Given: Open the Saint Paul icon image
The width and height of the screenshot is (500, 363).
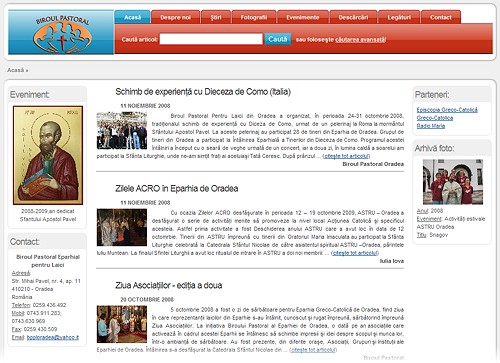Looking at the screenshot, I should point(48,155).
